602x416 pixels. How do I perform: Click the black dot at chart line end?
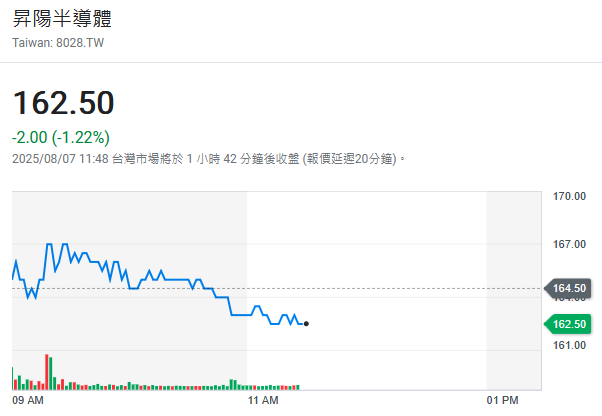tap(306, 324)
